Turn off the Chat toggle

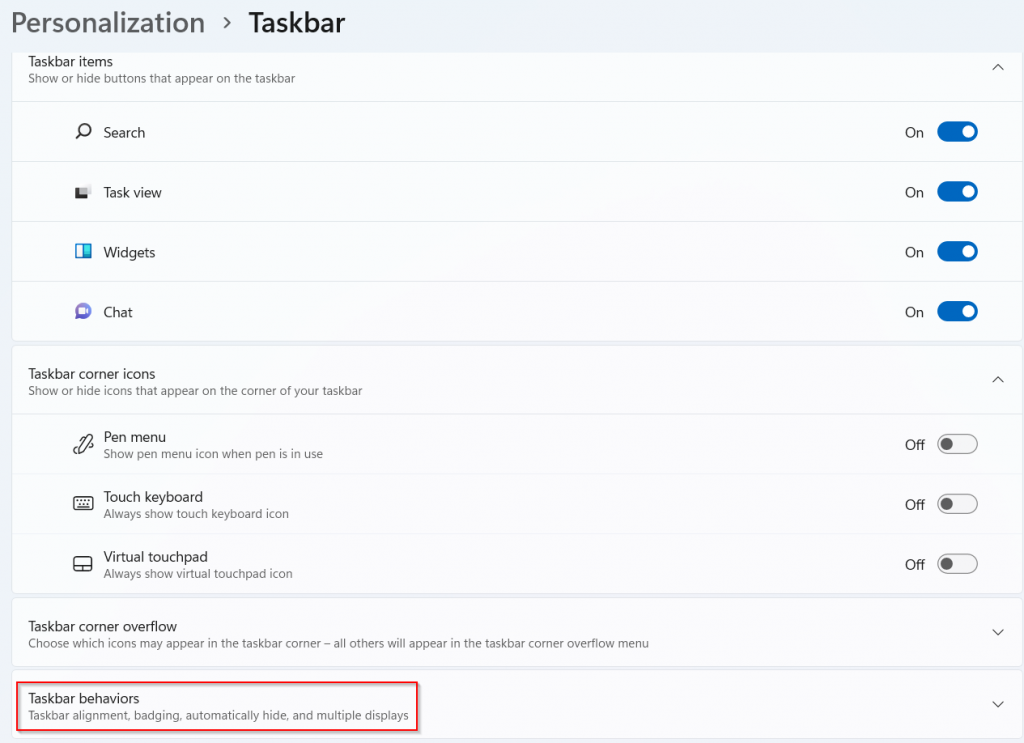[957, 311]
